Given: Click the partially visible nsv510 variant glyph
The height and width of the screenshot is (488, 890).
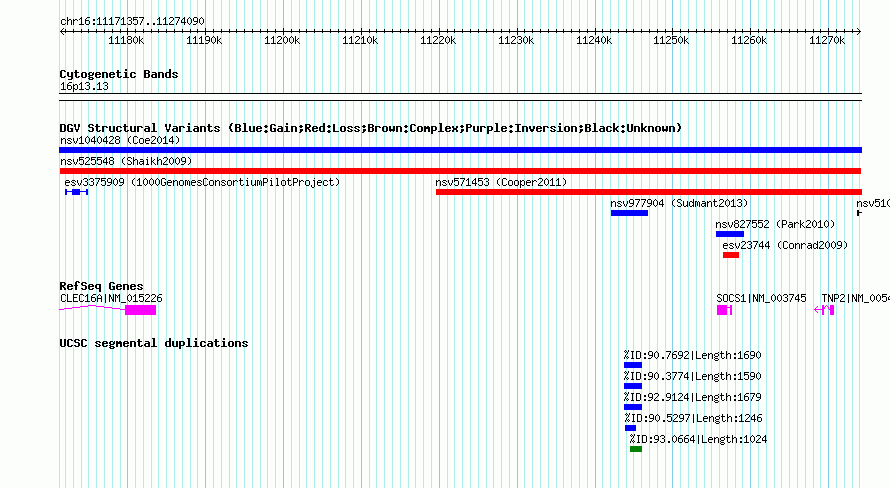Looking at the screenshot, I should (859, 213).
